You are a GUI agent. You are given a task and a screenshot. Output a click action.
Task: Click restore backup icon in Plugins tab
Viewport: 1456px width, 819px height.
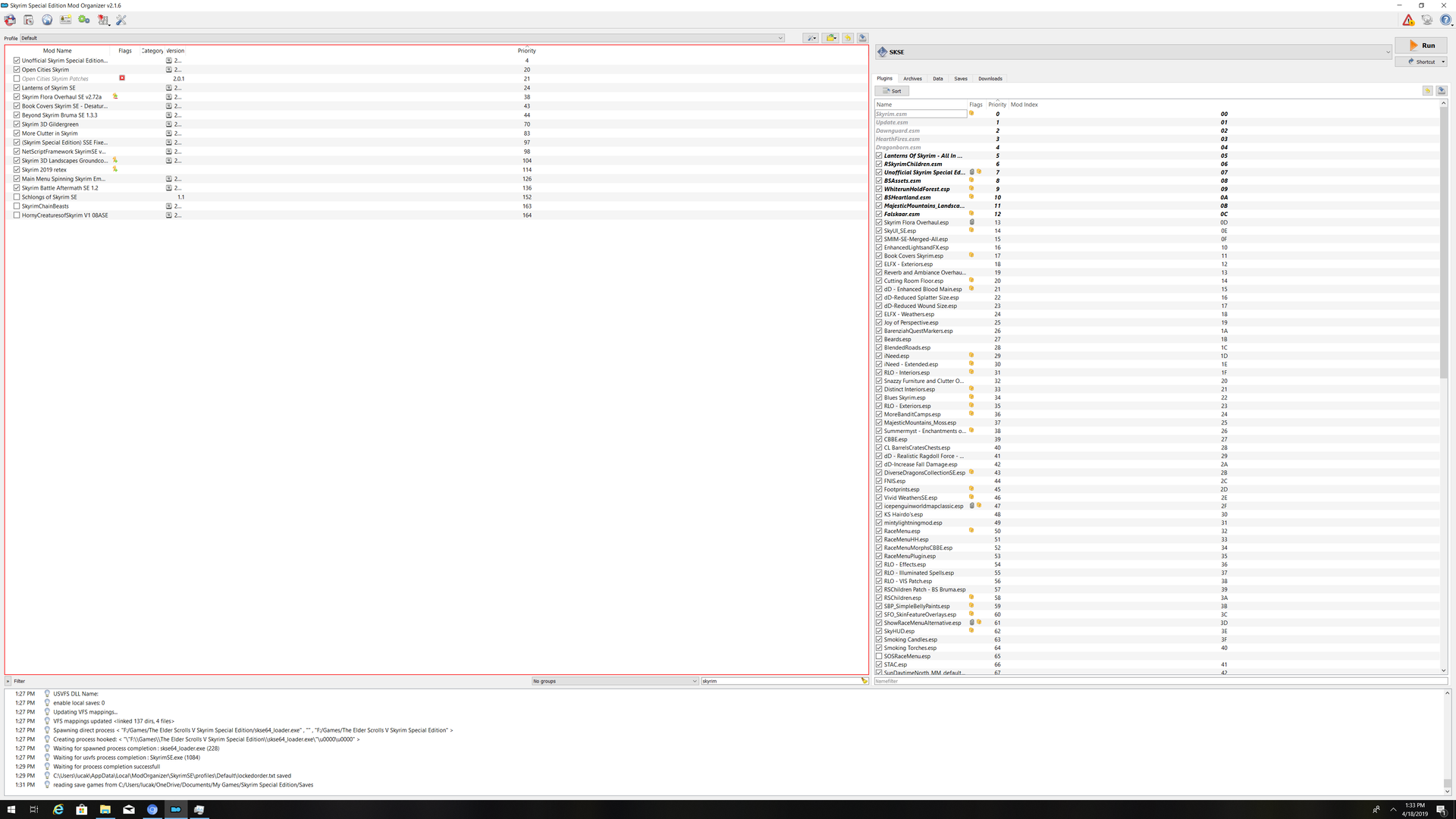(x=1427, y=91)
